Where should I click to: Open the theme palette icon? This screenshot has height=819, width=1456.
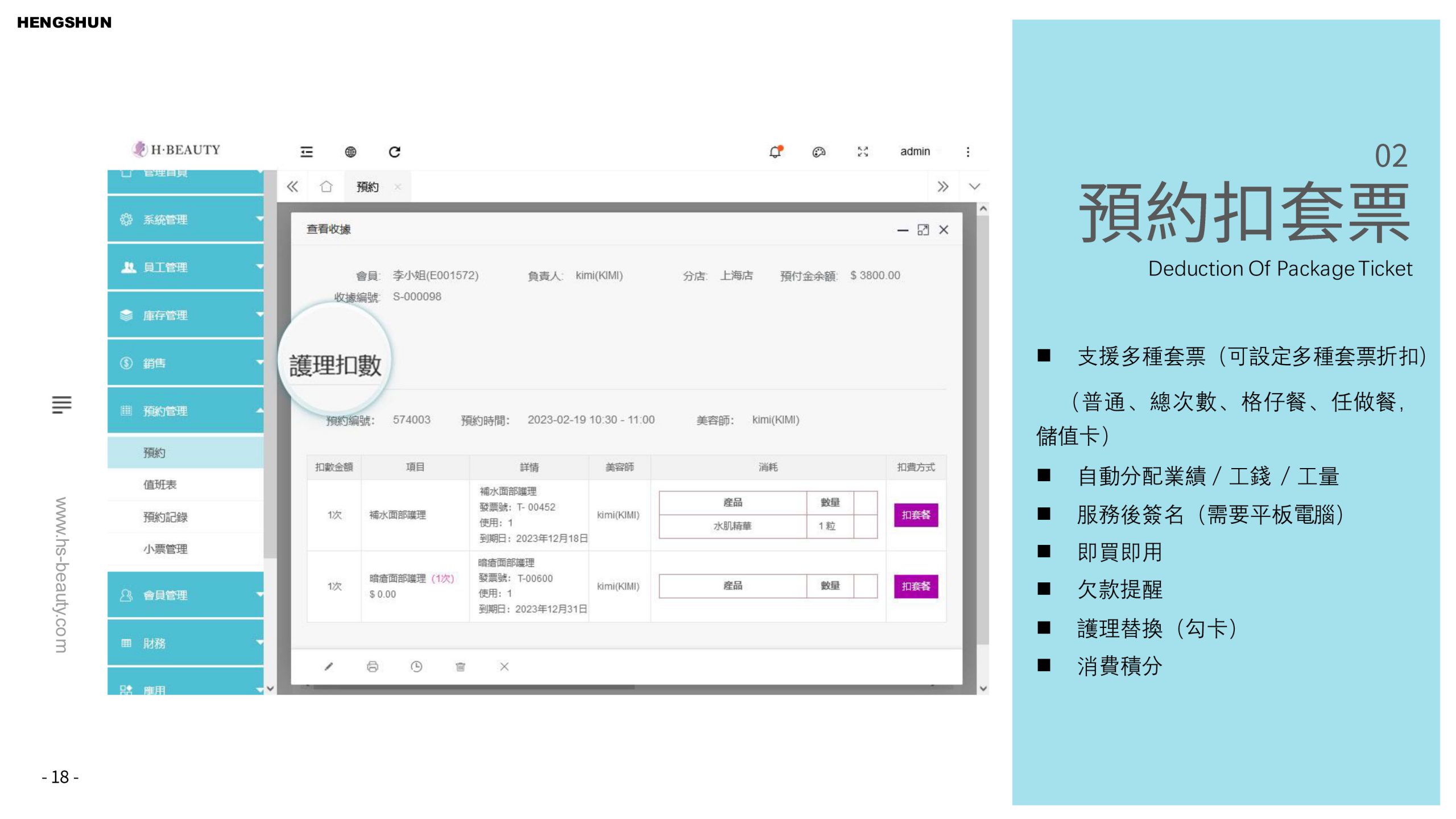(x=819, y=152)
